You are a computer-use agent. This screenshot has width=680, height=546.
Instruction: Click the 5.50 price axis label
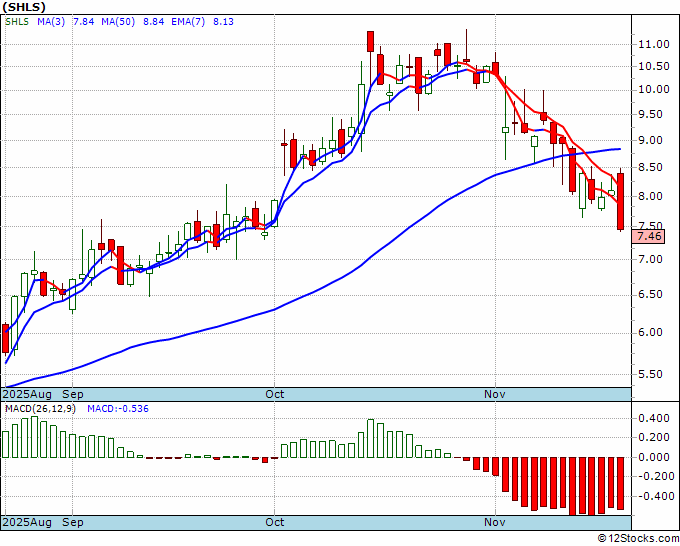point(651,374)
